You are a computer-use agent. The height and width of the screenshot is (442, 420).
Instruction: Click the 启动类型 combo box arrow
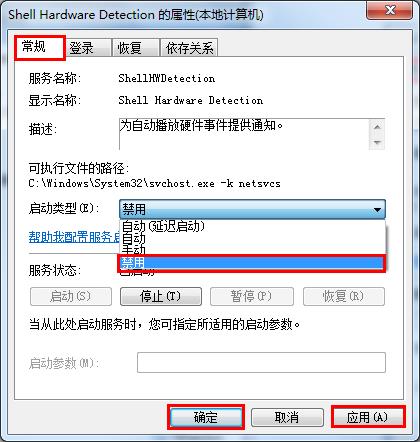pyautogui.click(x=377, y=210)
